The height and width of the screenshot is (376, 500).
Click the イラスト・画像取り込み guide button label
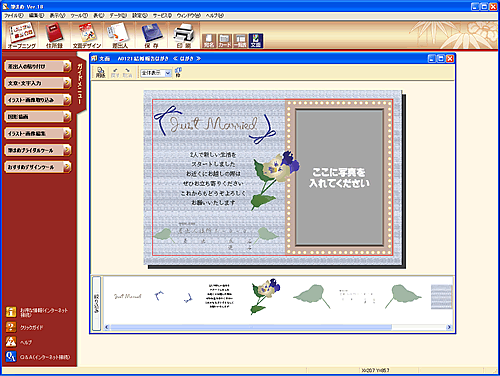31,100
